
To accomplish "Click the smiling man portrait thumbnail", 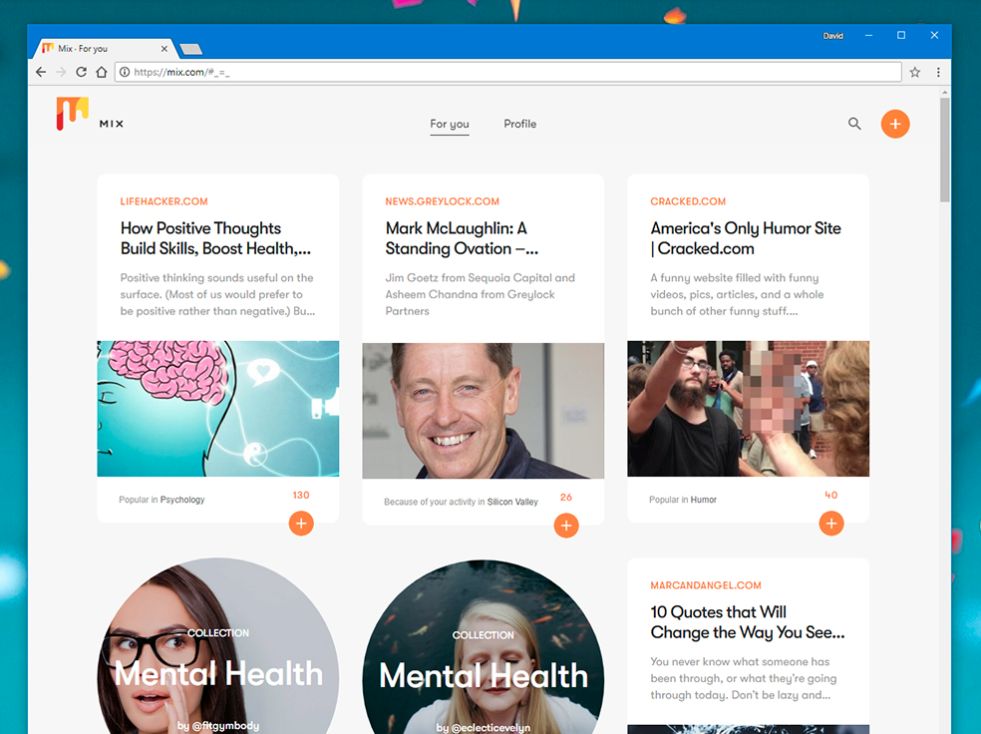I will (483, 410).
